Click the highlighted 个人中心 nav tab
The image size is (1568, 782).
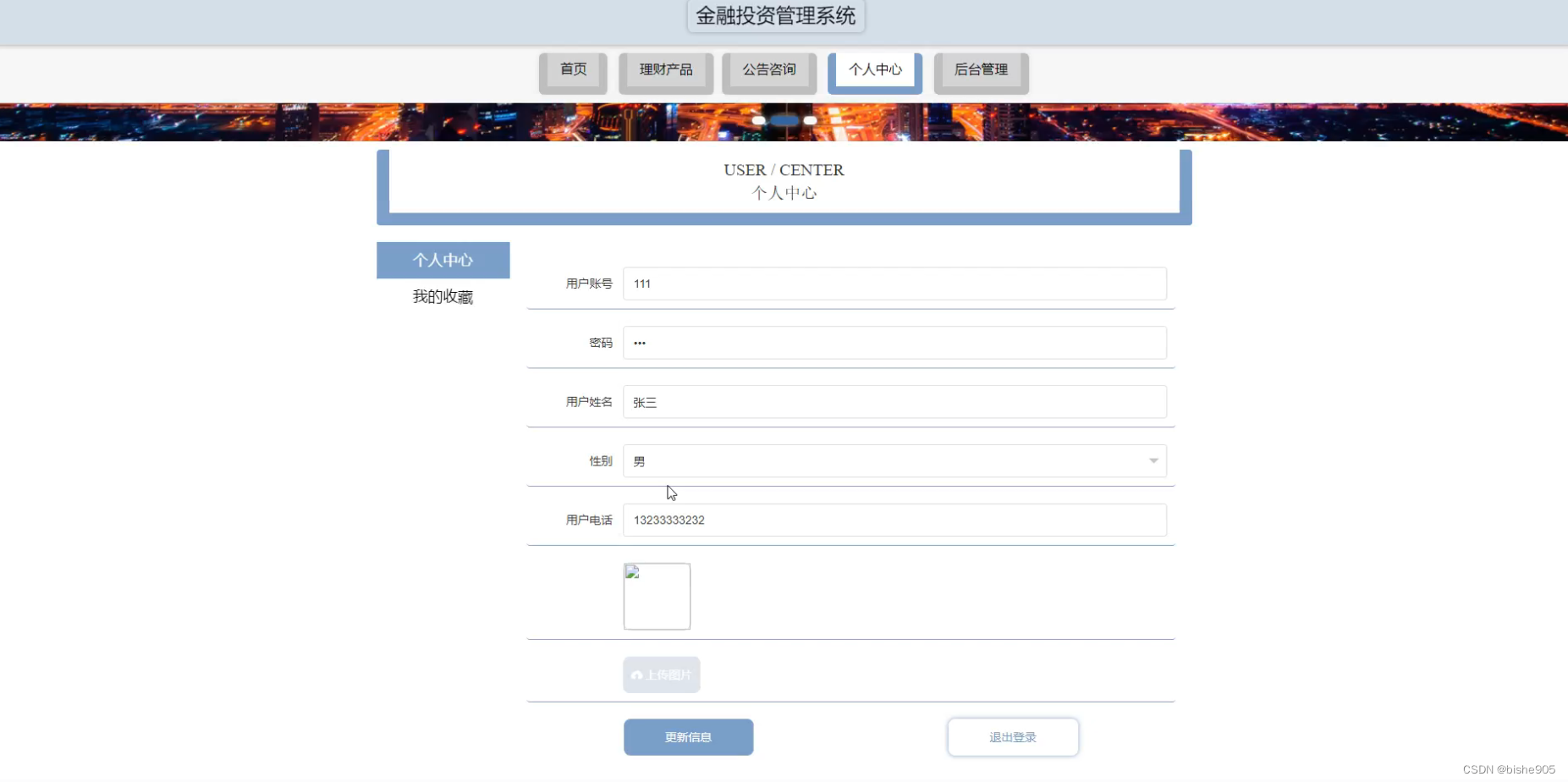click(x=875, y=70)
